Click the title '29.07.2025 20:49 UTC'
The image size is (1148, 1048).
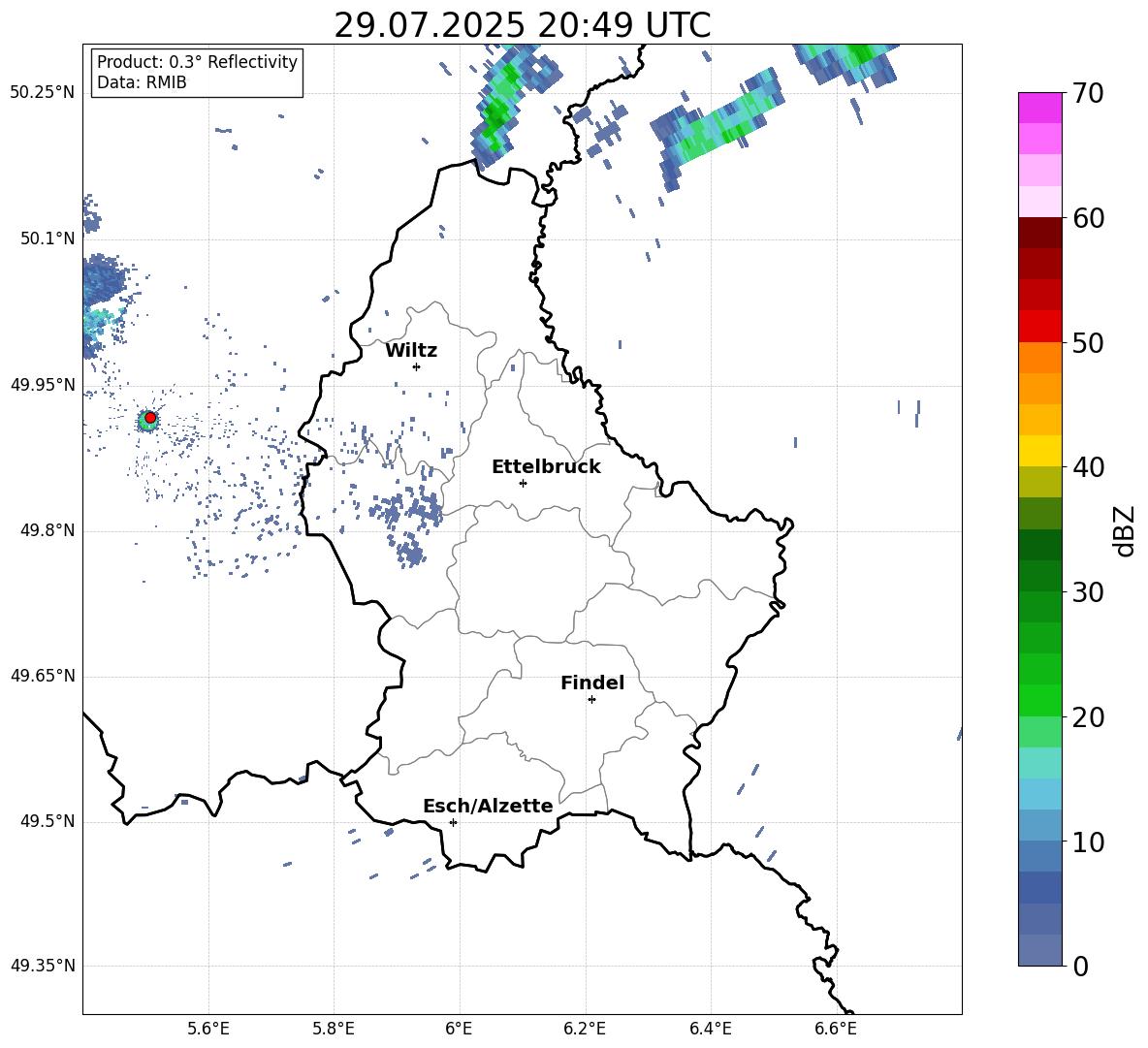(x=522, y=25)
